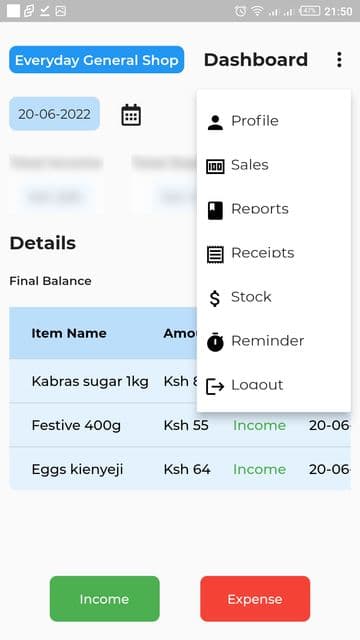The width and height of the screenshot is (360, 640).
Task: Click the Sales cash register icon
Action: click(215, 166)
